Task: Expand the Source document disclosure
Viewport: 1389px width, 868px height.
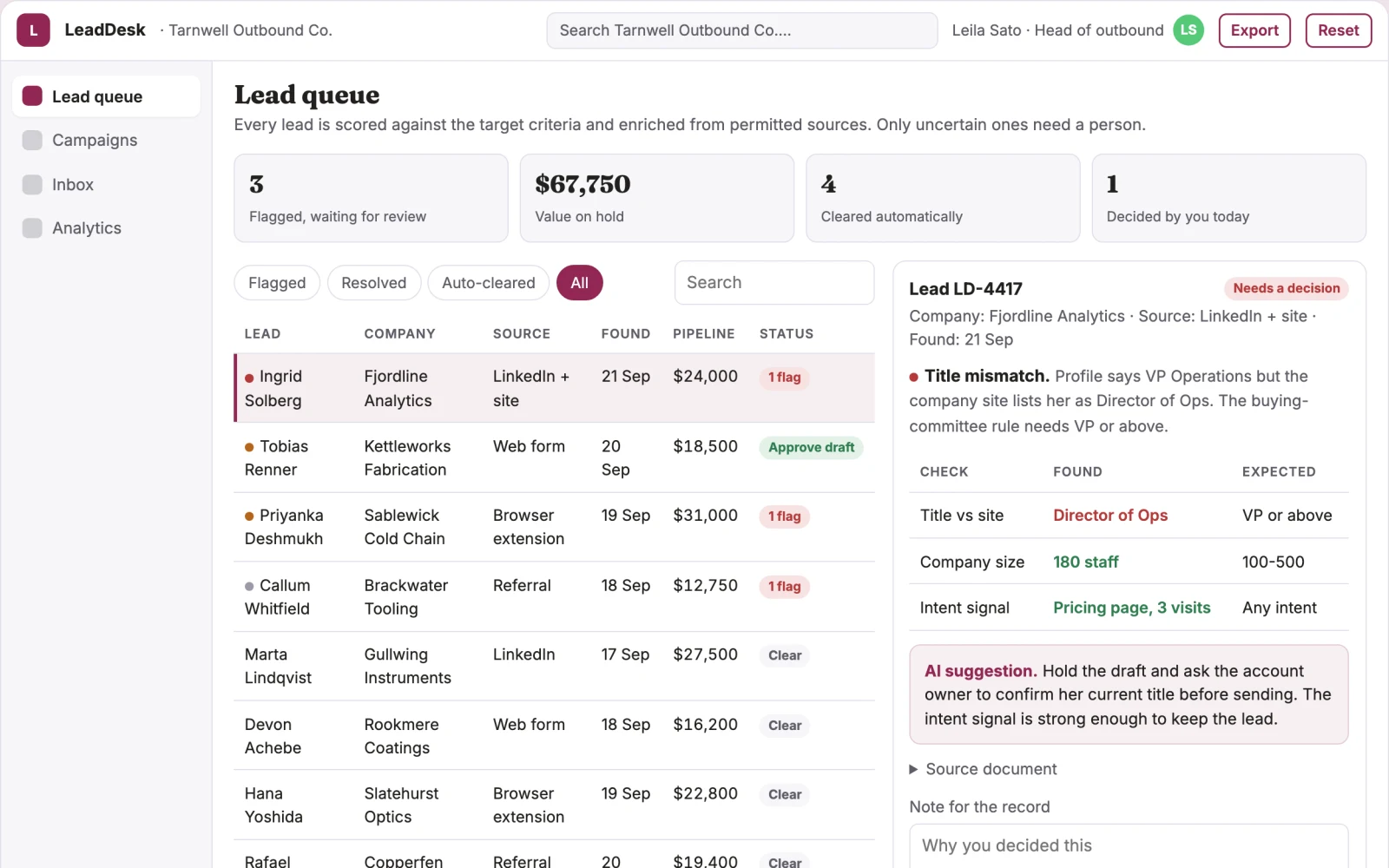Action: click(983, 769)
